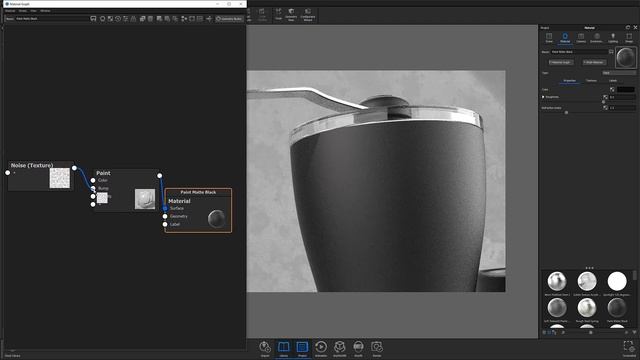Switch to the Scene tab in Project panel
The width and height of the screenshot is (640, 360).
click(549, 38)
